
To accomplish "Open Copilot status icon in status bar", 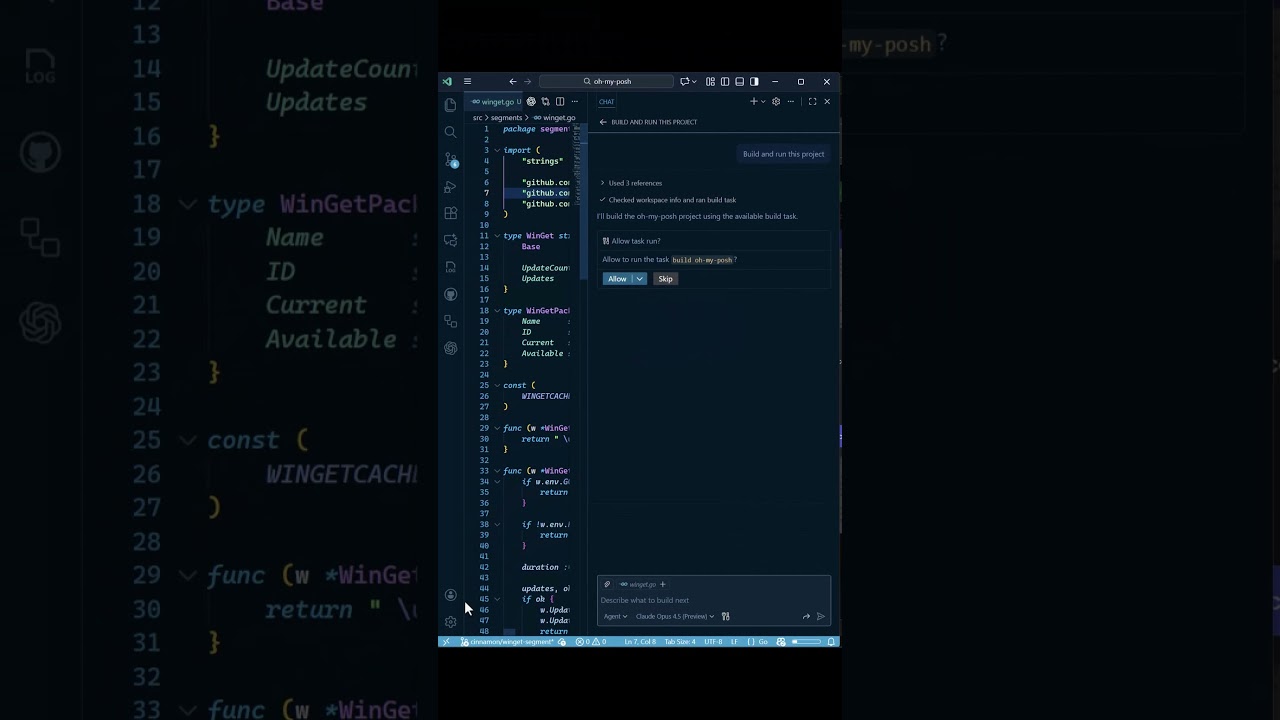I will pos(781,642).
